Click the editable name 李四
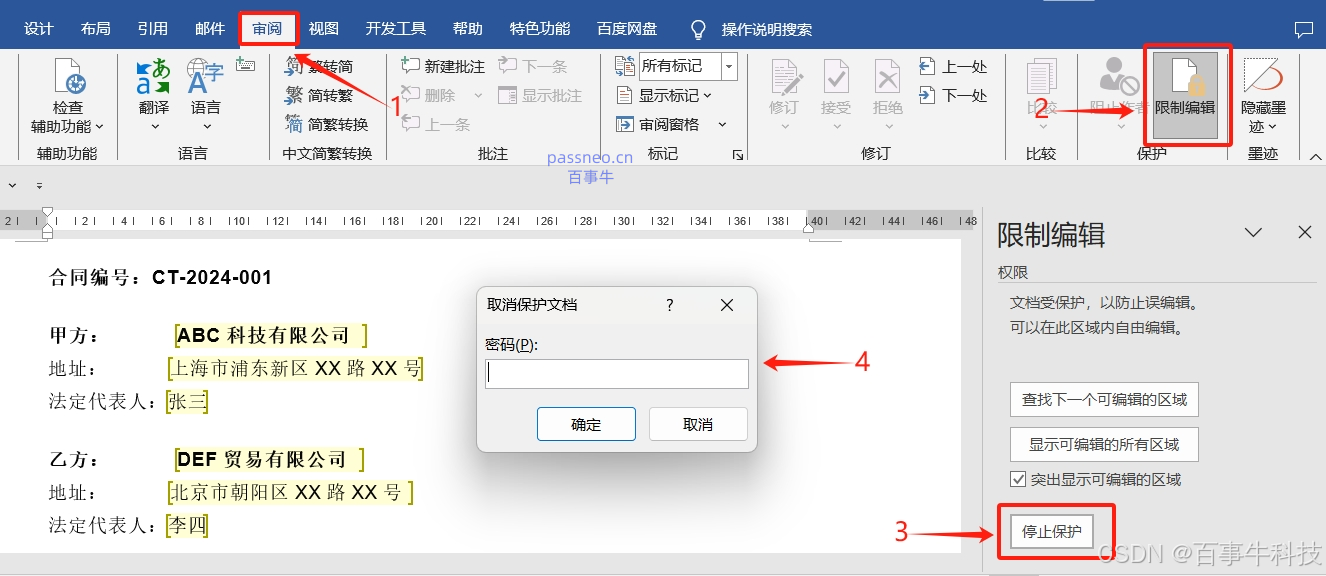 point(187,525)
